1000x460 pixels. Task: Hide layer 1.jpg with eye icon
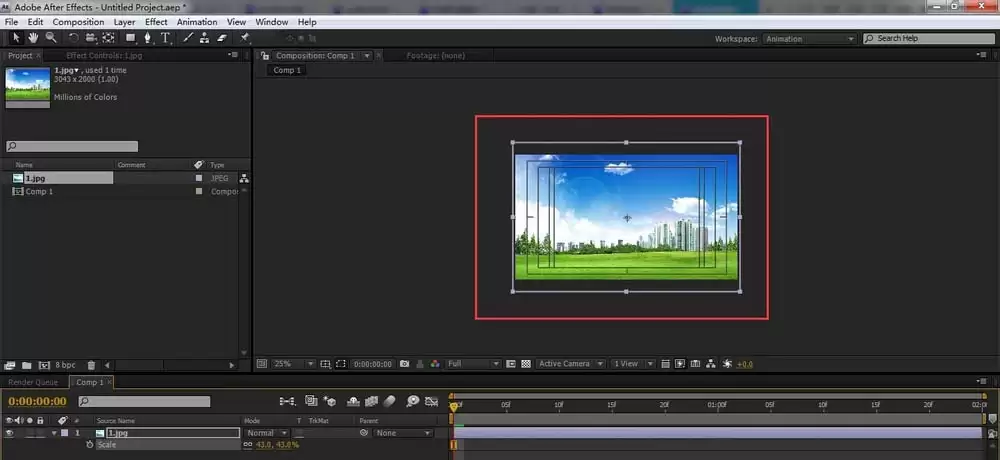10,433
